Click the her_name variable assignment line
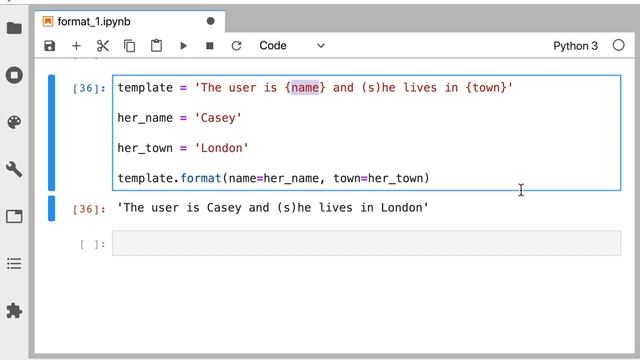The height and width of the screenshot is (360, 640). coord(180,118)
